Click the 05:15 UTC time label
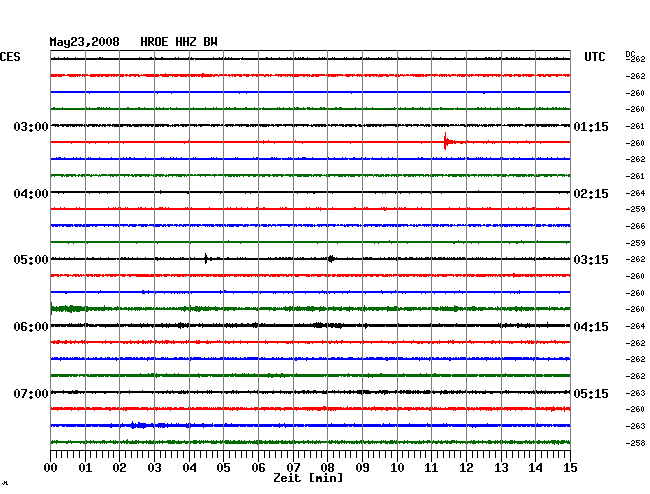650x494 pixels. (x=591, y=393)
